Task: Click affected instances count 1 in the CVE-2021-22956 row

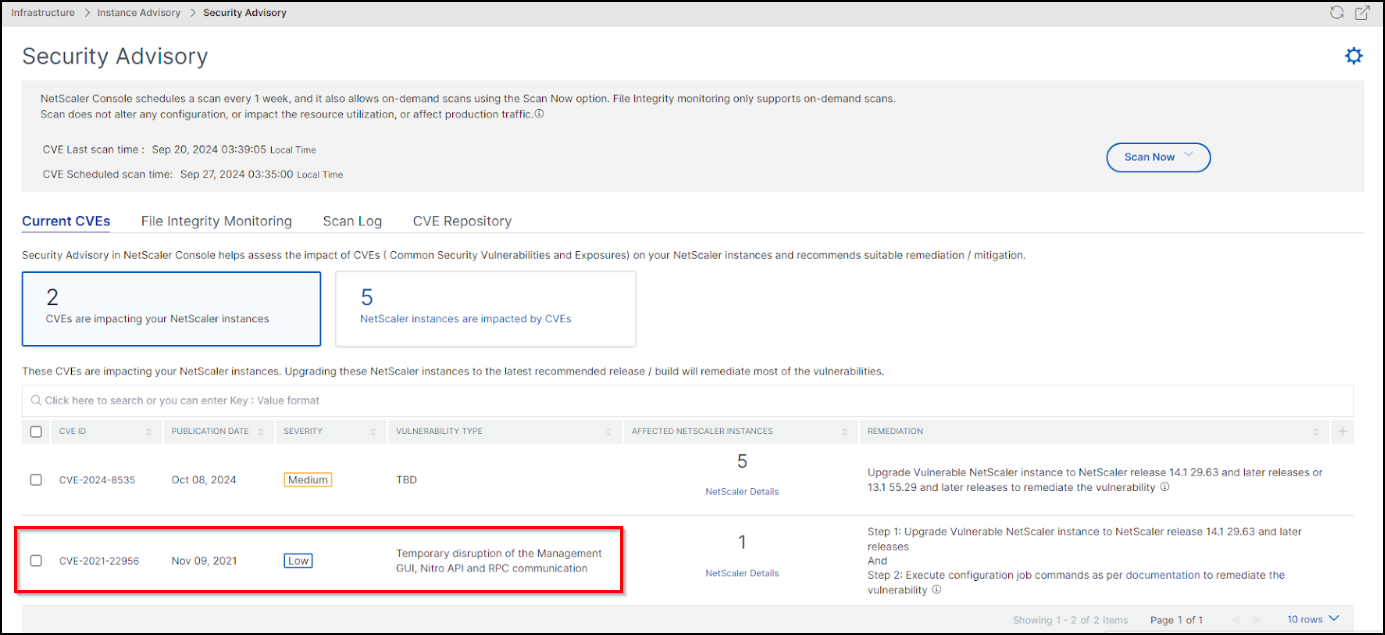Action: 742,543
